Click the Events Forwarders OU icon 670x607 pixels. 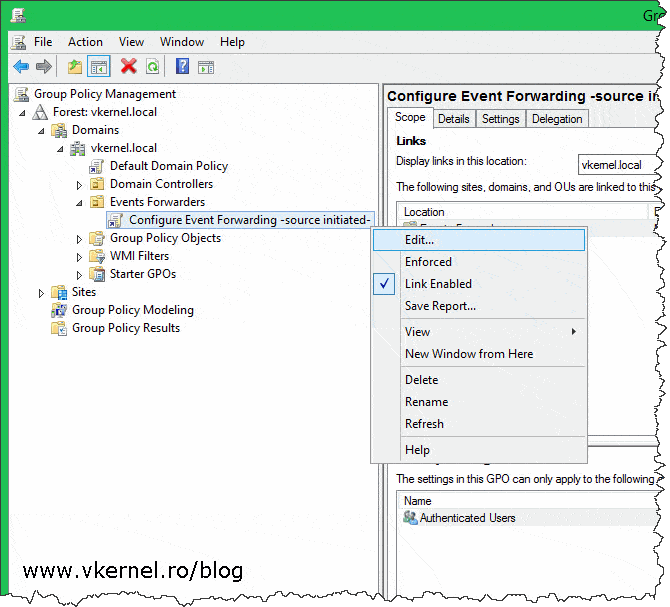[x=97, y=202]
